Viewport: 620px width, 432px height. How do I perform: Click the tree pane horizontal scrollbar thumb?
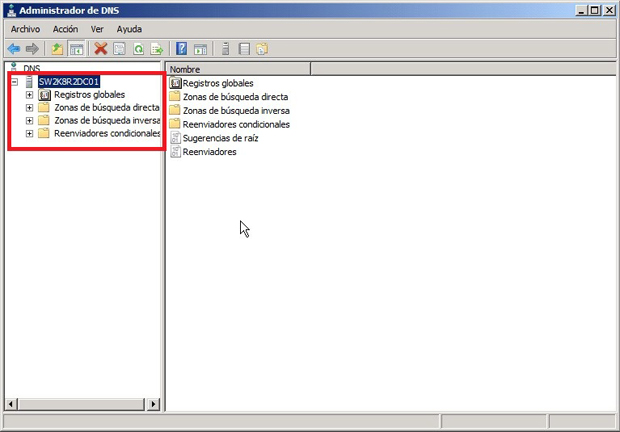tap(81, 404)
